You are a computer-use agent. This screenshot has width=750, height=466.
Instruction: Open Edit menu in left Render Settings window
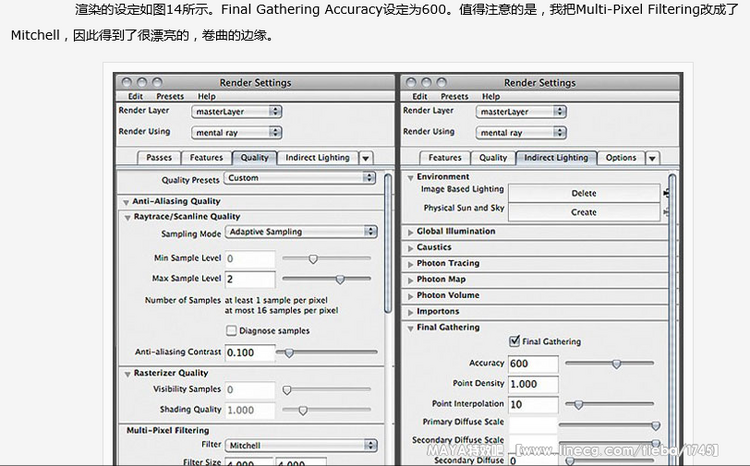[135, 96]
